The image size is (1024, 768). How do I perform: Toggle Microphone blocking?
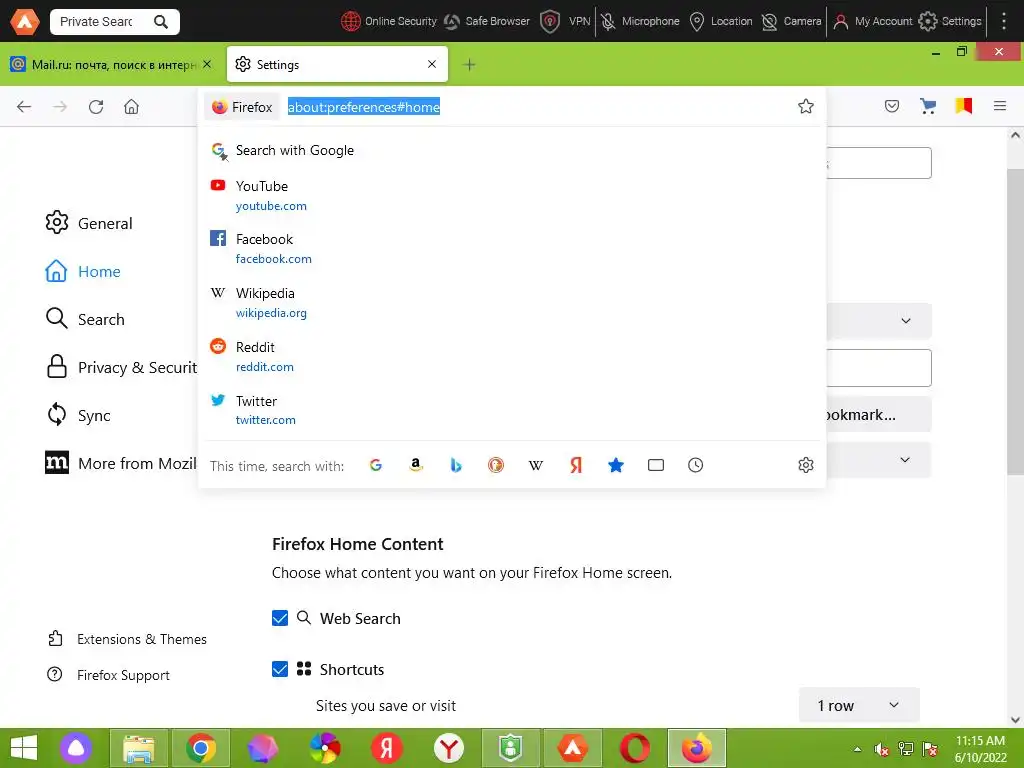point(640,22)
